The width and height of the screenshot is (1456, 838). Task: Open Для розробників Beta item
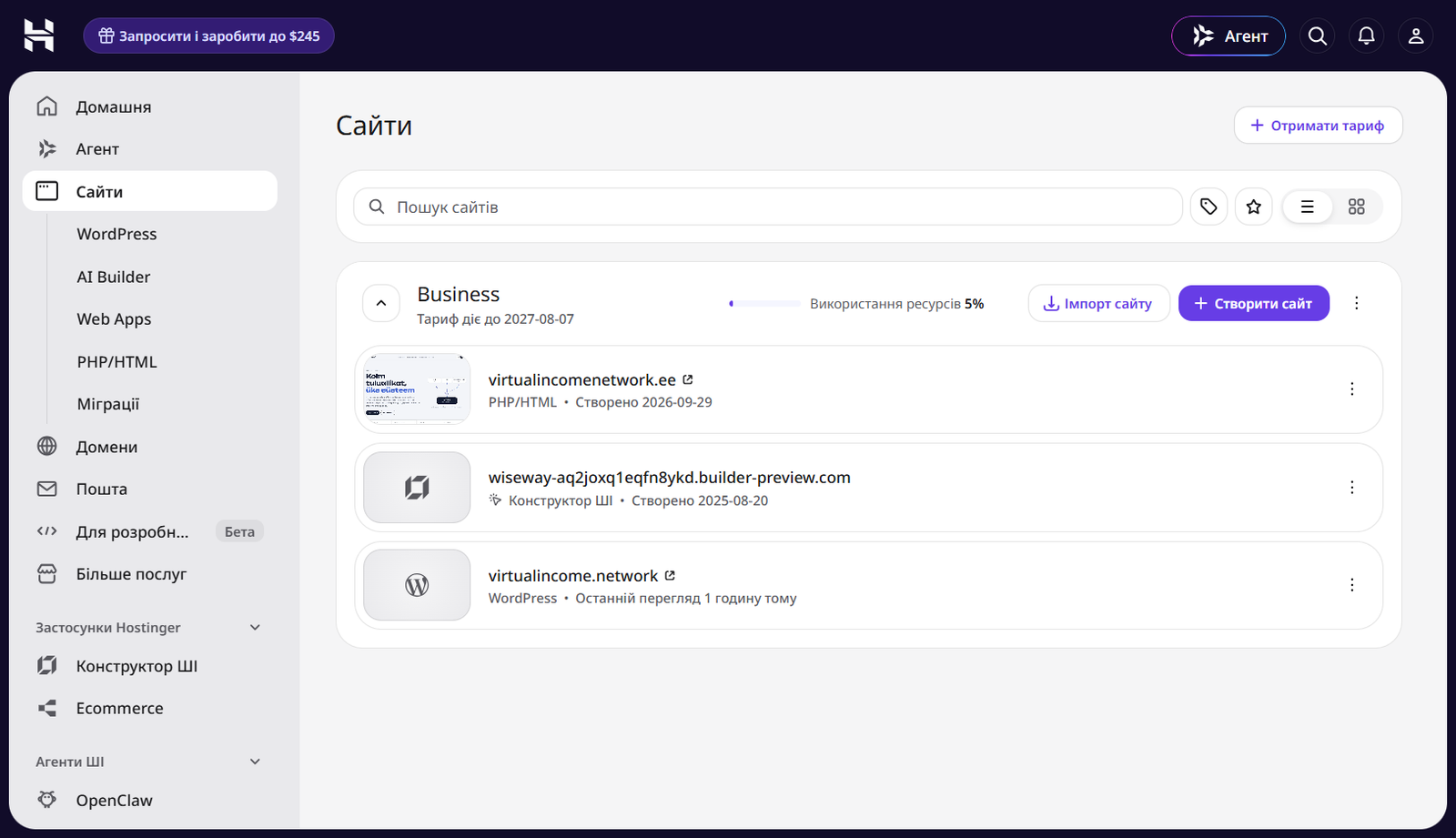(x=149, y=531)
